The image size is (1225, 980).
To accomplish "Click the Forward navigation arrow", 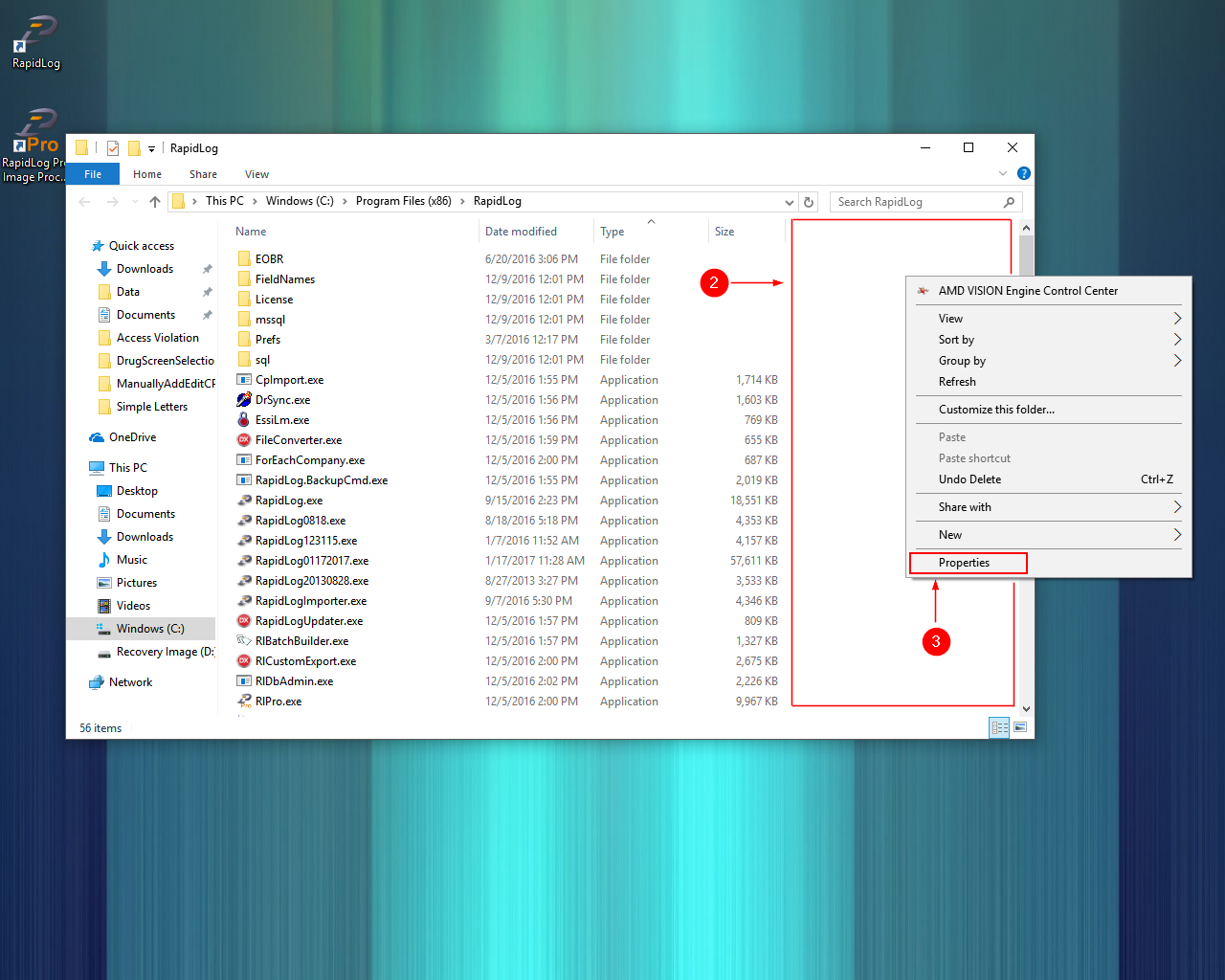I will click(x=113, y=202).
